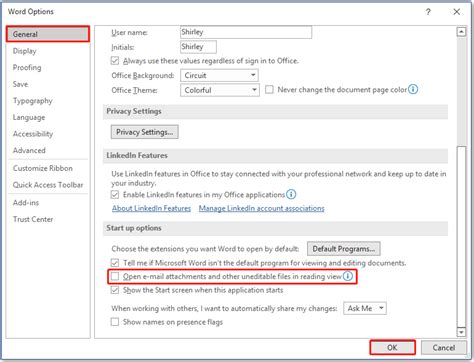Click the info icon beside reading view option
The width and height of the screenshot is (474, 362).
[x=348, y=276]
